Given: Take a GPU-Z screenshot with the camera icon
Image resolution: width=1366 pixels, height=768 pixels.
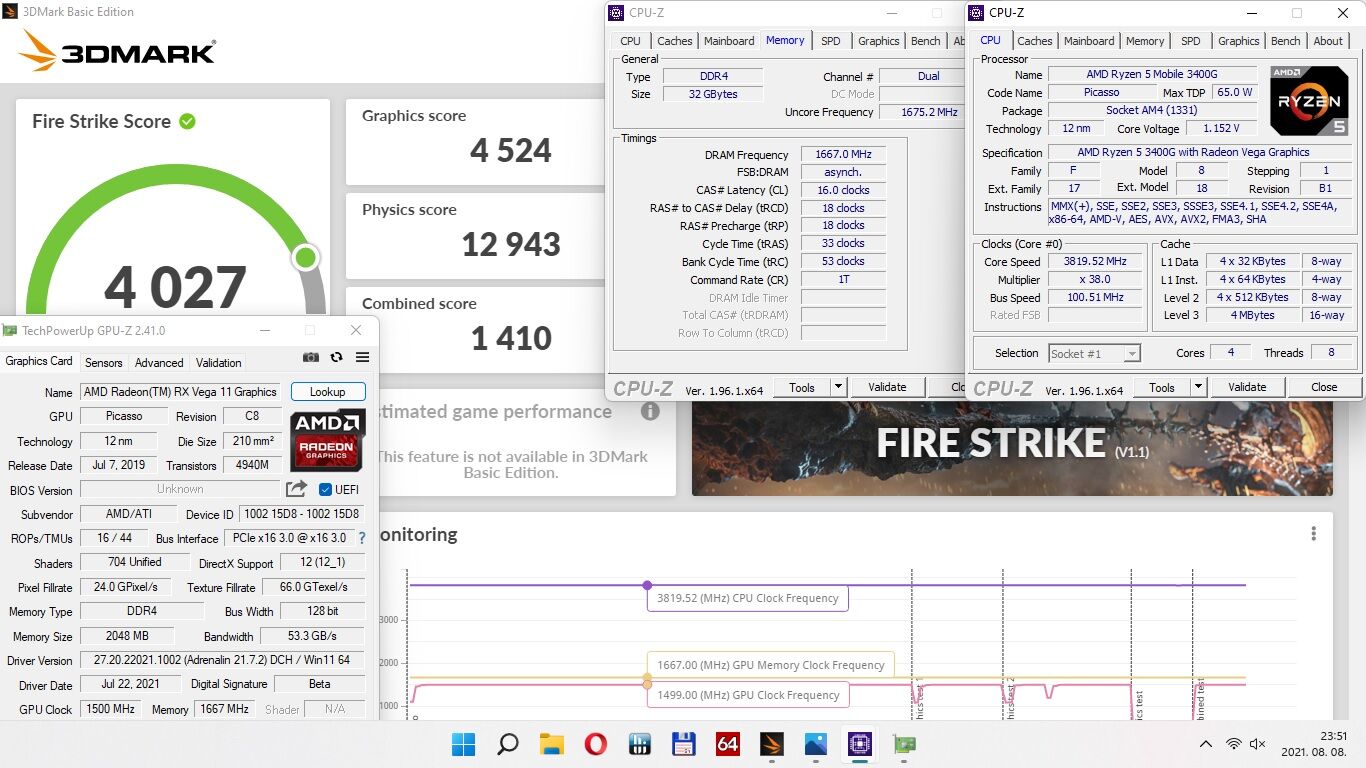Looking at the screenshot, I should (311, 357).
